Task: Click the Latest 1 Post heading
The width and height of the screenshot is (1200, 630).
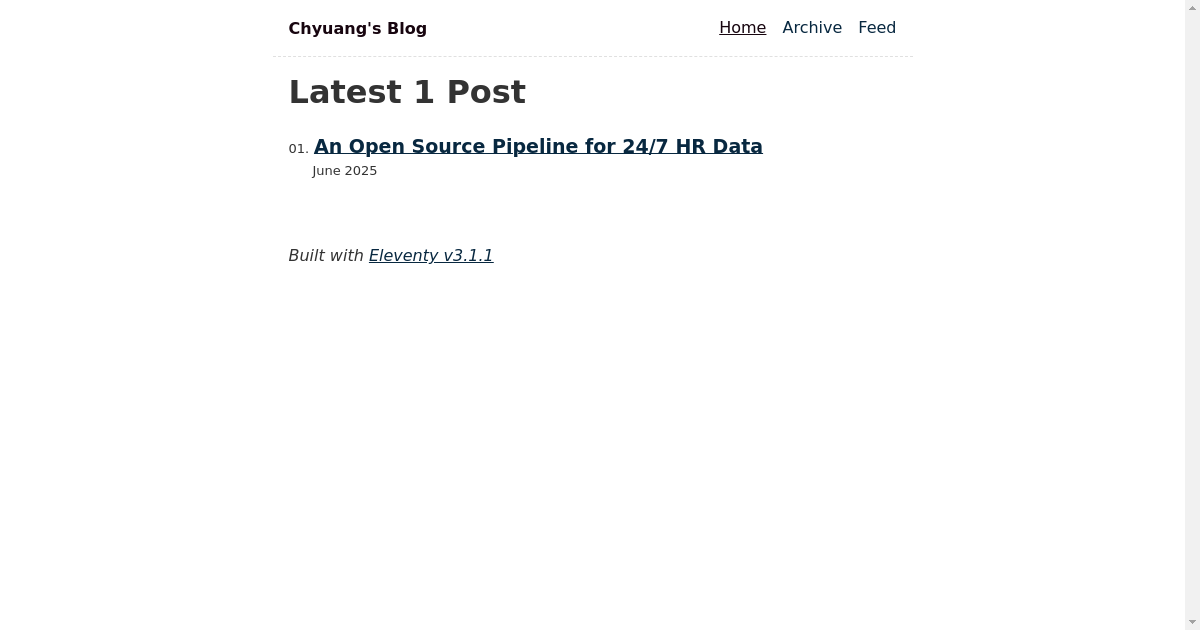Action: tap(407, 92)
